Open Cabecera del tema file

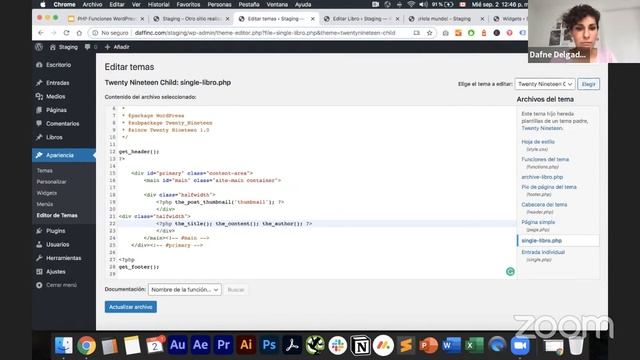[x=544, y=204]
